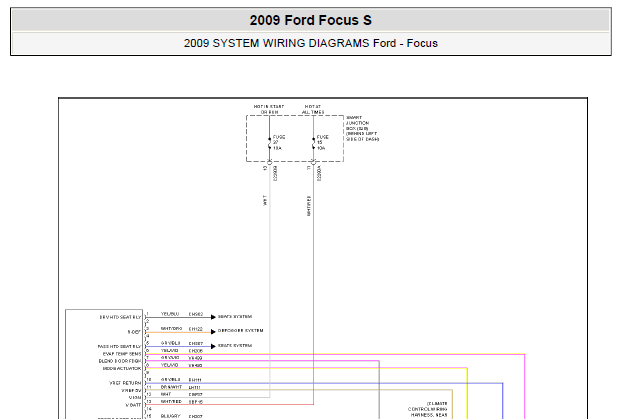624x419 pixels.
Task: Click the MODE ACTUATOR pin label
Action: point(122,368)
